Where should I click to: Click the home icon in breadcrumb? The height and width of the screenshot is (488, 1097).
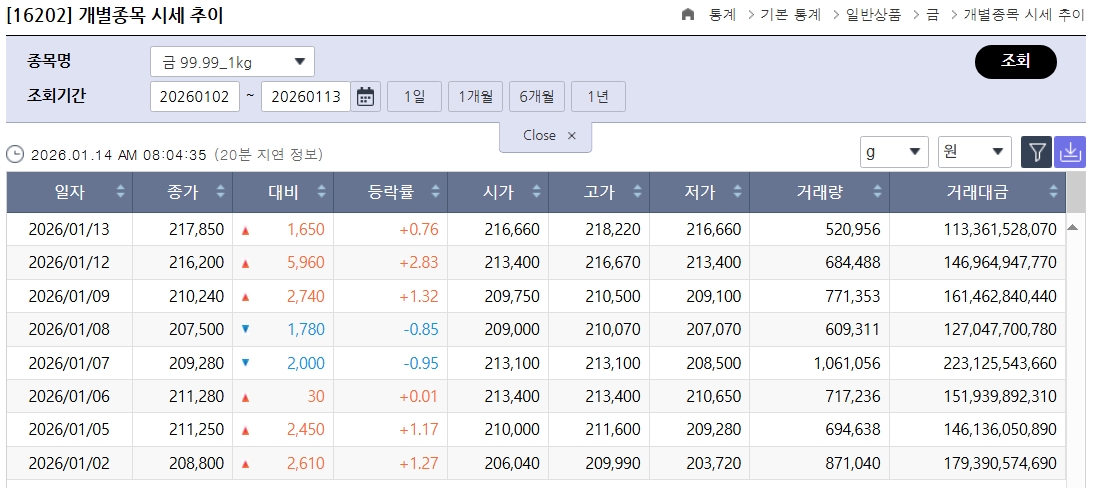click(687, 15)
